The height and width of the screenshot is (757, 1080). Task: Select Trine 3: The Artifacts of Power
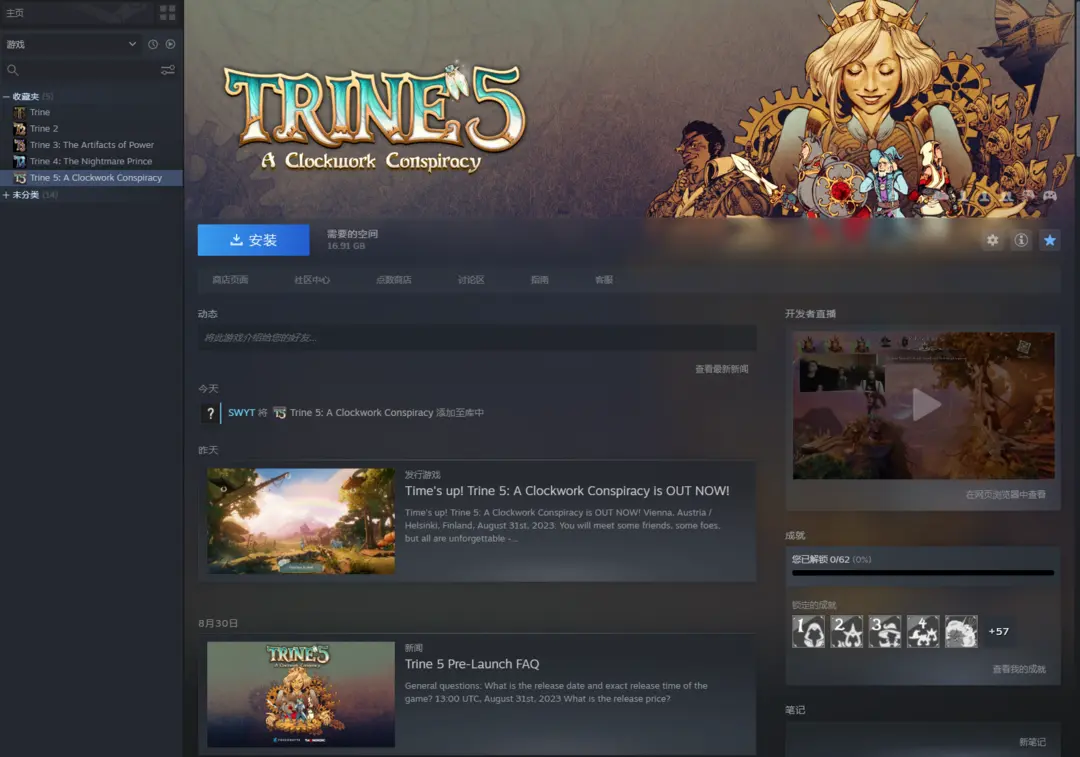[x=92, y=145]
